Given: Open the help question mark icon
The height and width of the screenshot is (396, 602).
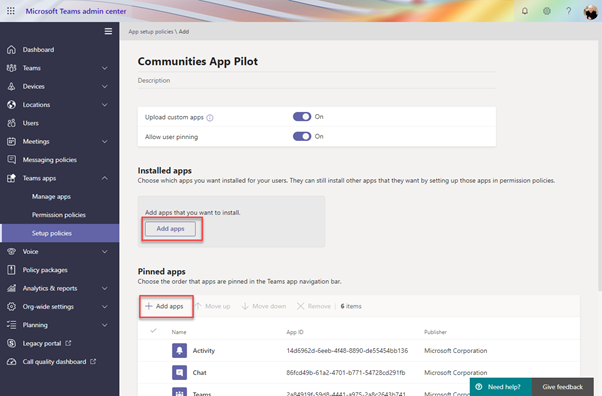Looking at the screenshot, I should click(x=569, y=11).
